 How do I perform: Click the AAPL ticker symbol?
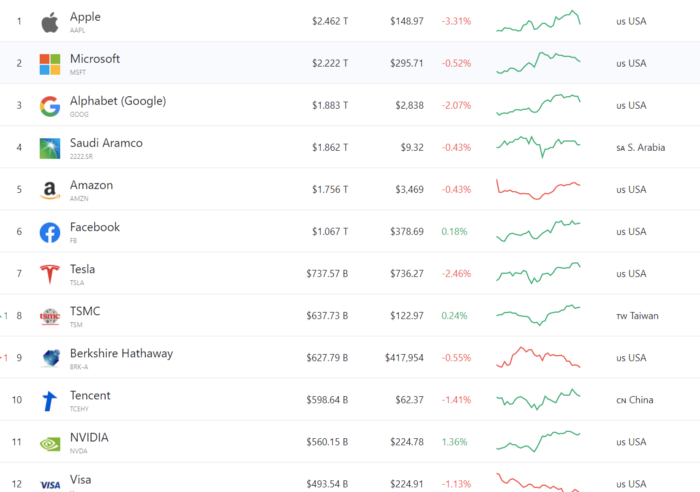tap(77, 30)
